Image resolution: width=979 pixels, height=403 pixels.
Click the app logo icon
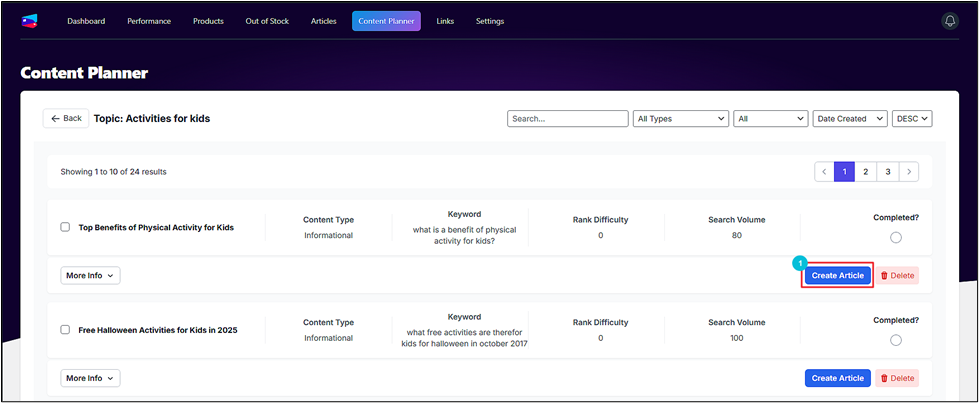pyautogui.click(x=29, y=21)
